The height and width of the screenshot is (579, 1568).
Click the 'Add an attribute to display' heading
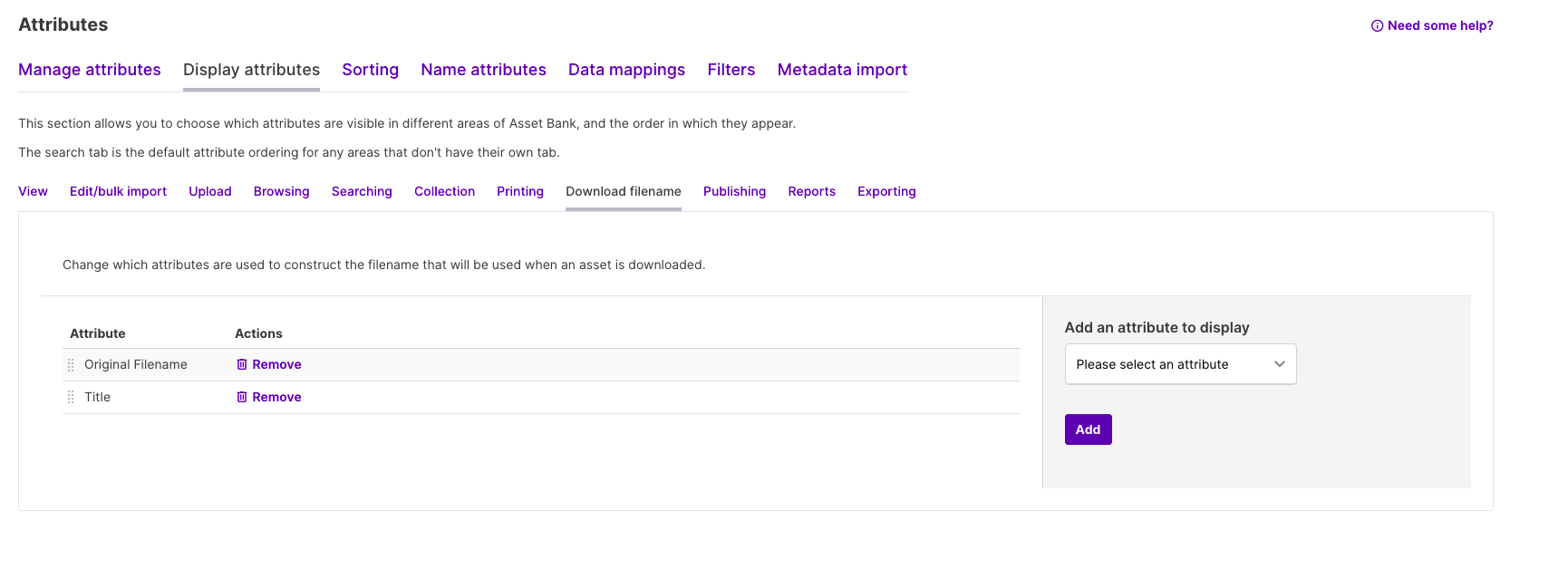tap(1157, 327)
